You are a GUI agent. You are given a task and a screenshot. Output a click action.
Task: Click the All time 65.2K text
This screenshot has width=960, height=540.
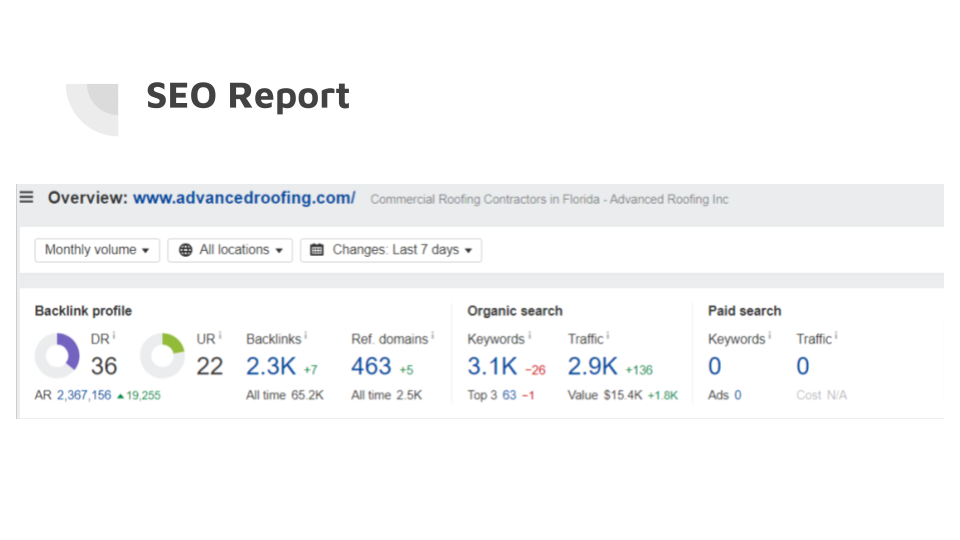click(285, 395)
